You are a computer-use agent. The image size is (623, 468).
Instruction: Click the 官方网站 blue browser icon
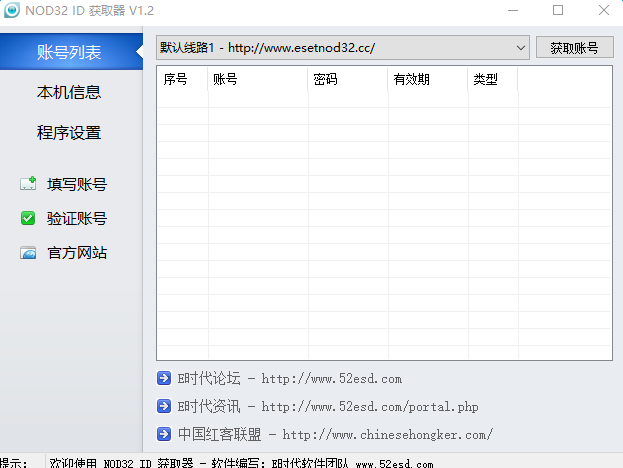pos(28,253)
